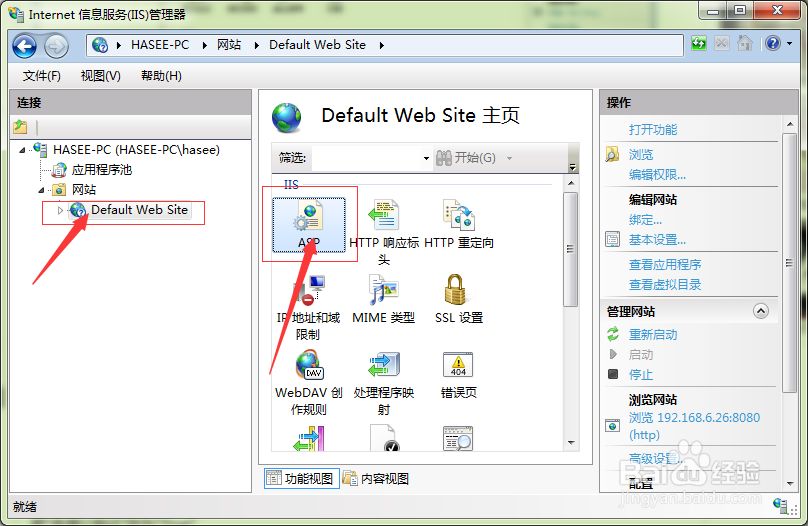Click the 基本设置... link
Viewport: 808px width, 526px height.
(657, 240)
